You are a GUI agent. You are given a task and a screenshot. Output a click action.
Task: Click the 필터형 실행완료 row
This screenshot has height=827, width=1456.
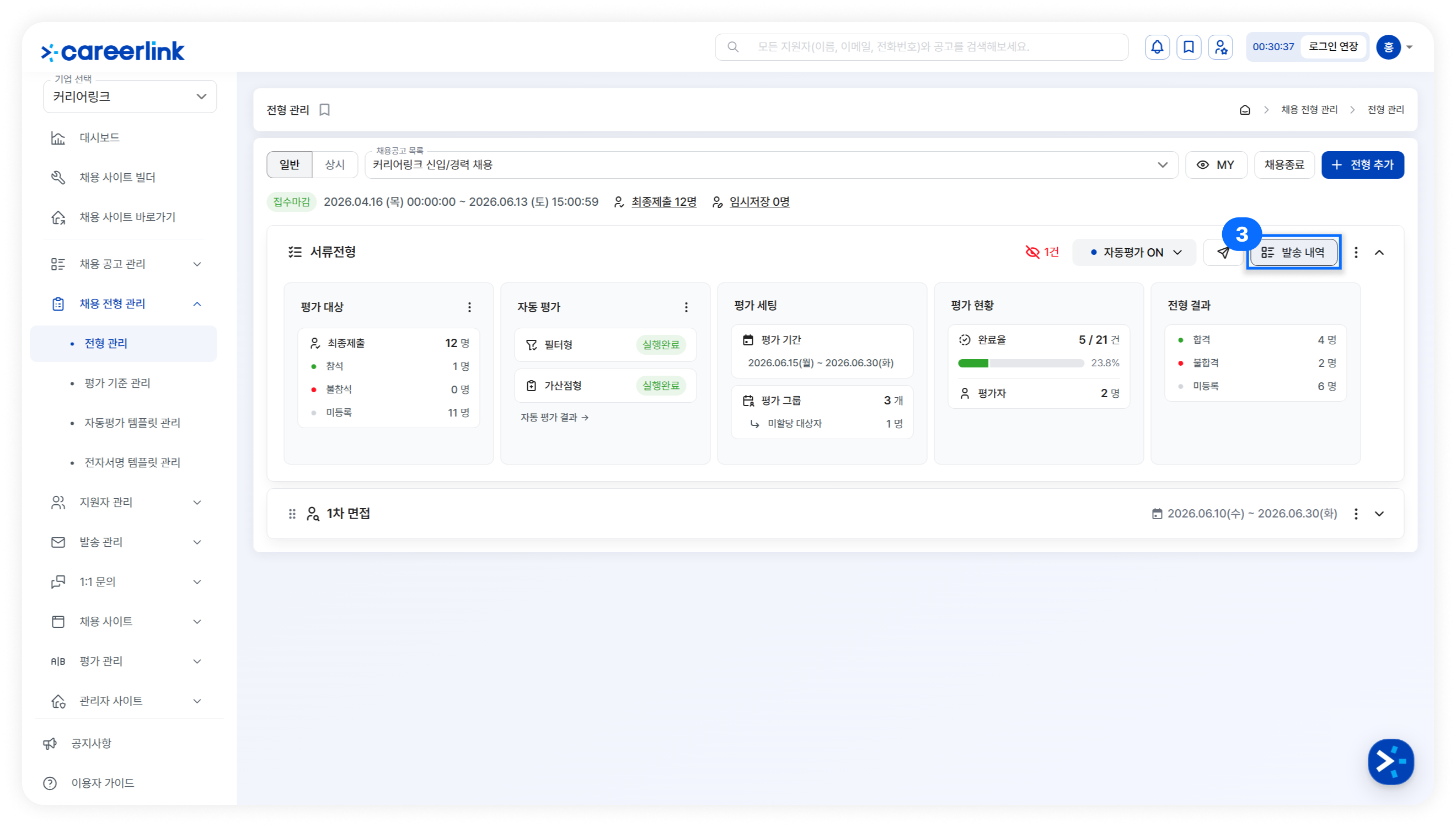point(605,345)
